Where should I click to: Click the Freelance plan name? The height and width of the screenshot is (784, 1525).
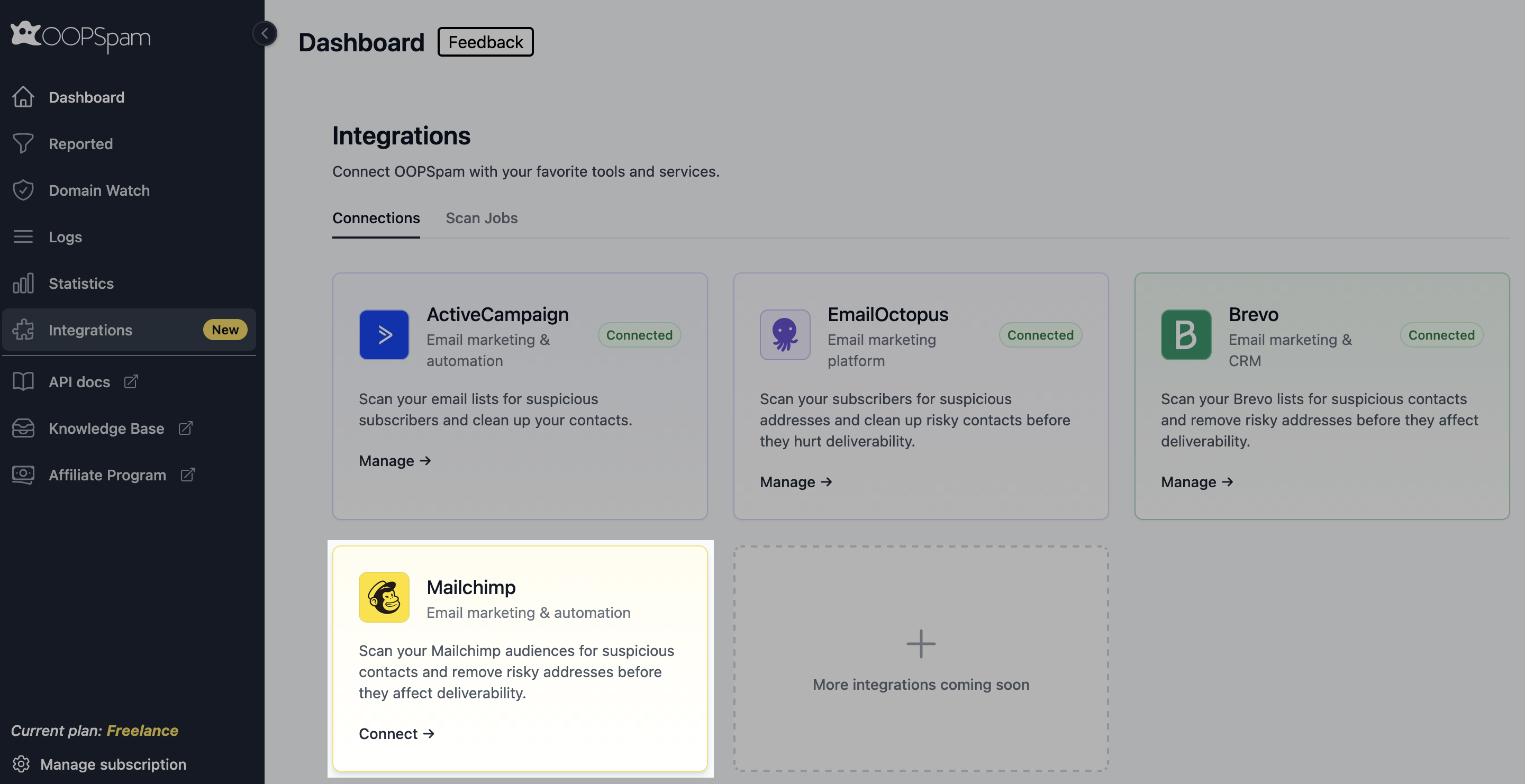pyautogui.click(x=142, y=730)
